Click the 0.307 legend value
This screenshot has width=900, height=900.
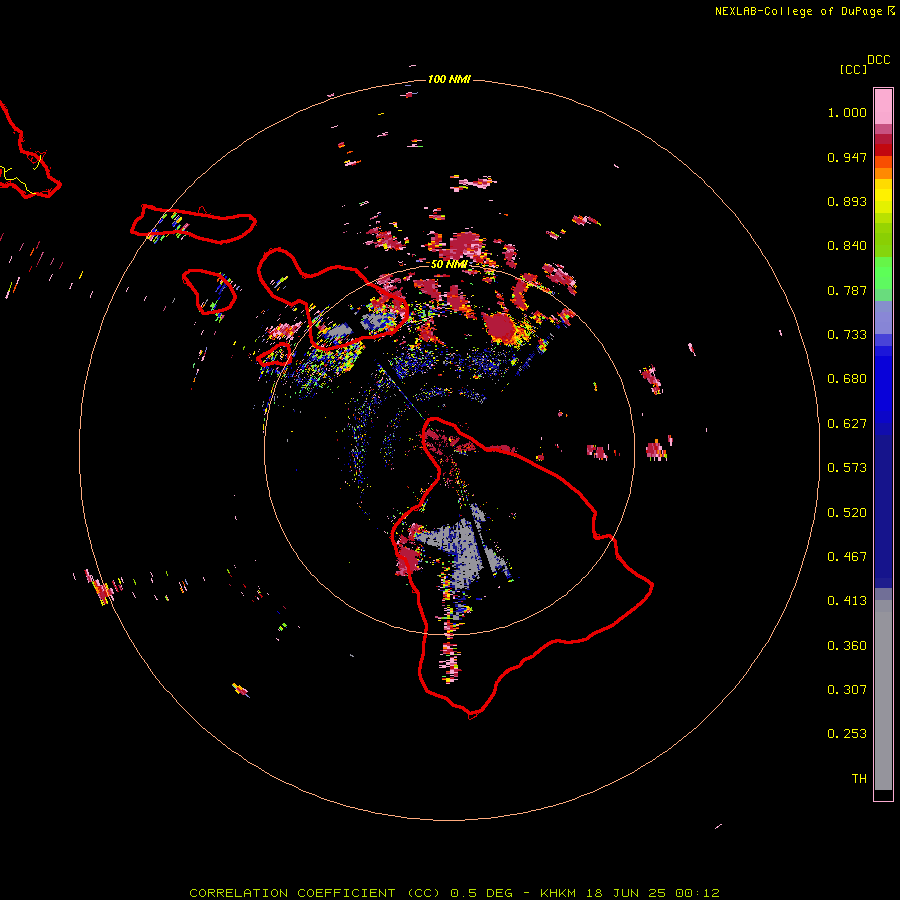(847, 690)
